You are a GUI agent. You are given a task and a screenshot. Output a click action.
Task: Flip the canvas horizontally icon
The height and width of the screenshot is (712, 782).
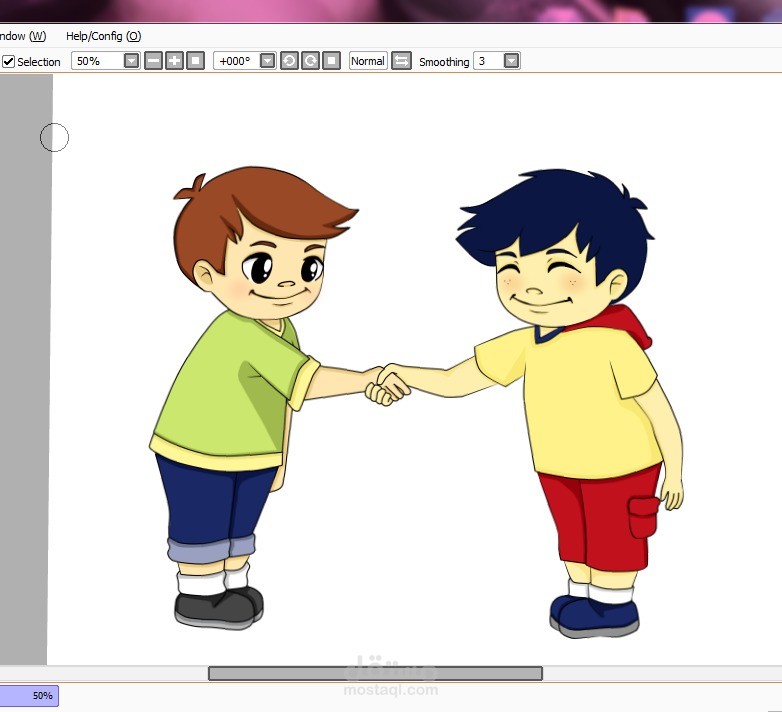click(401, 61)
